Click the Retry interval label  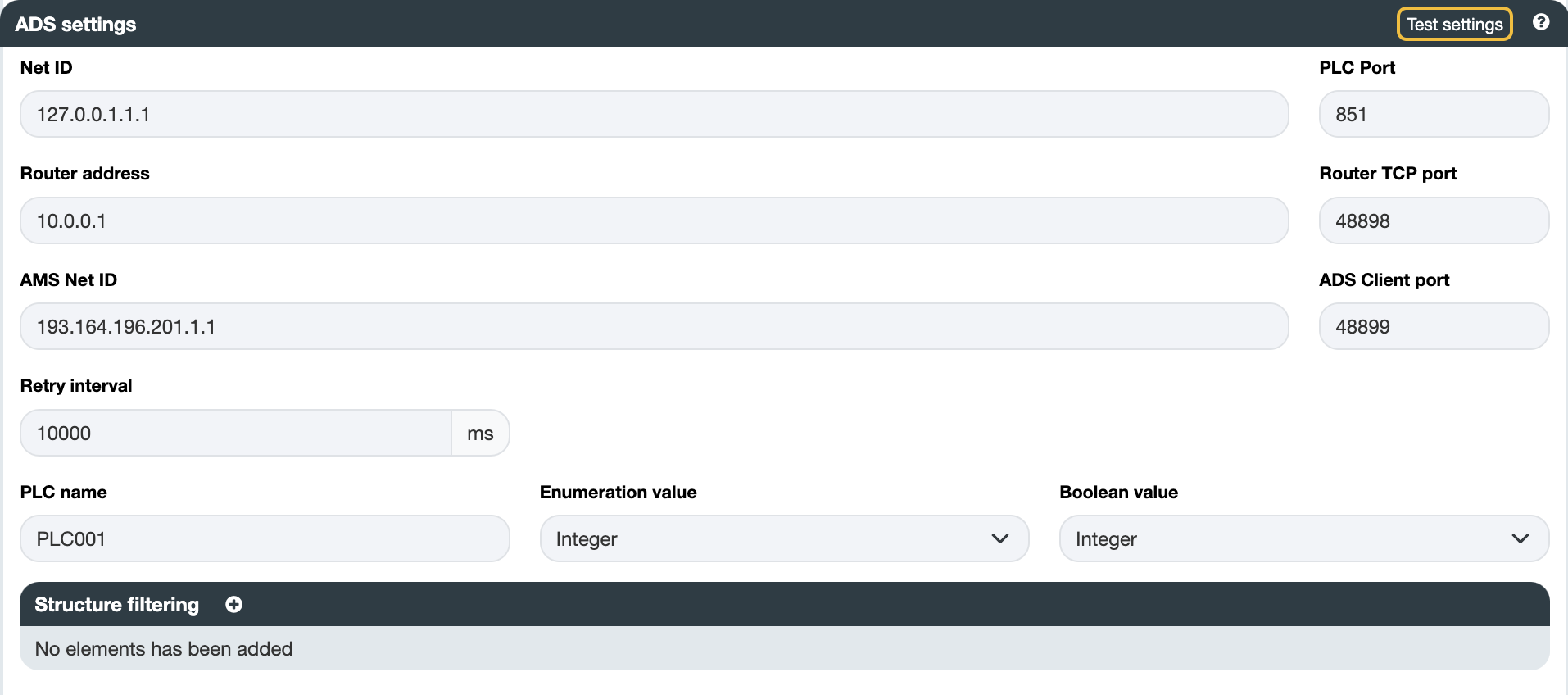[75, 386]
